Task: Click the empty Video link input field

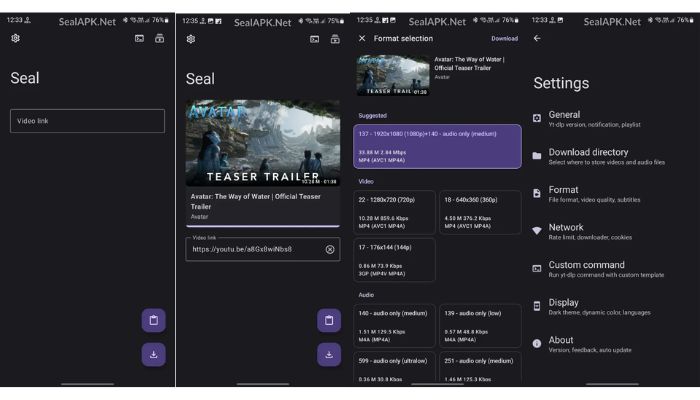Action: tap(87, 121)
